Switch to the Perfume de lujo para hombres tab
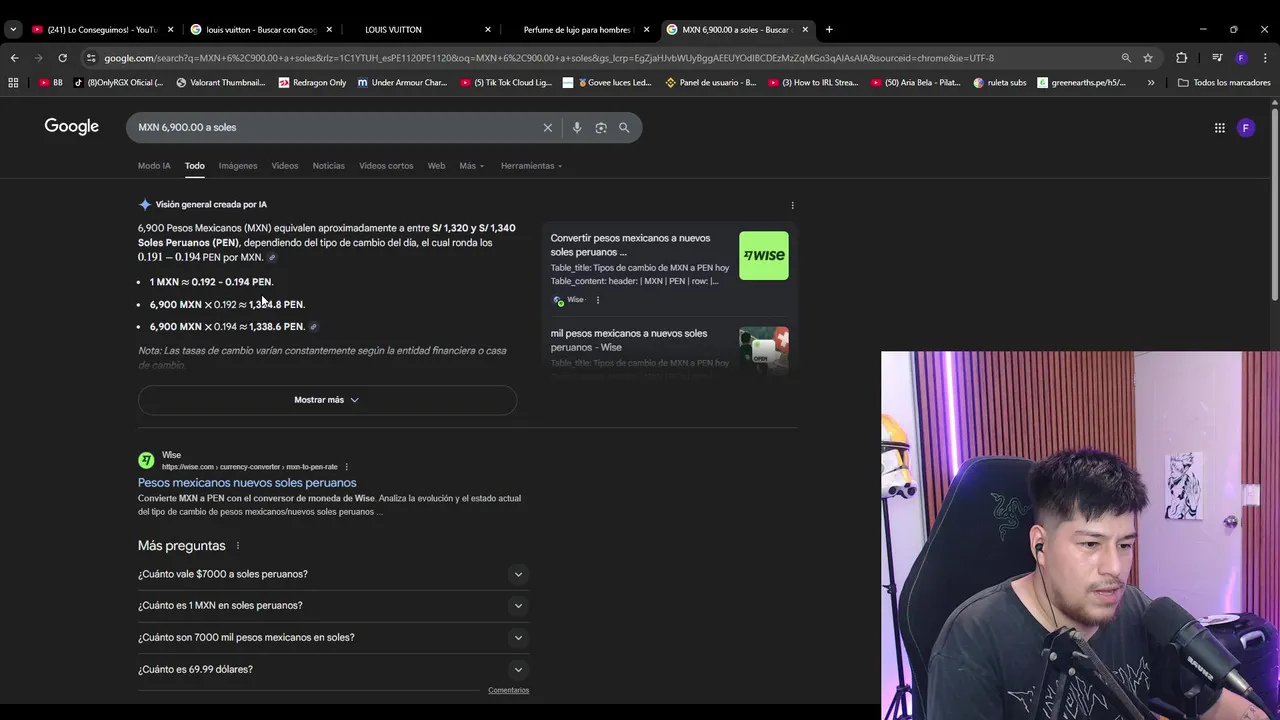This screenshot has height=720, width=1280. click(x=578, y=30)
